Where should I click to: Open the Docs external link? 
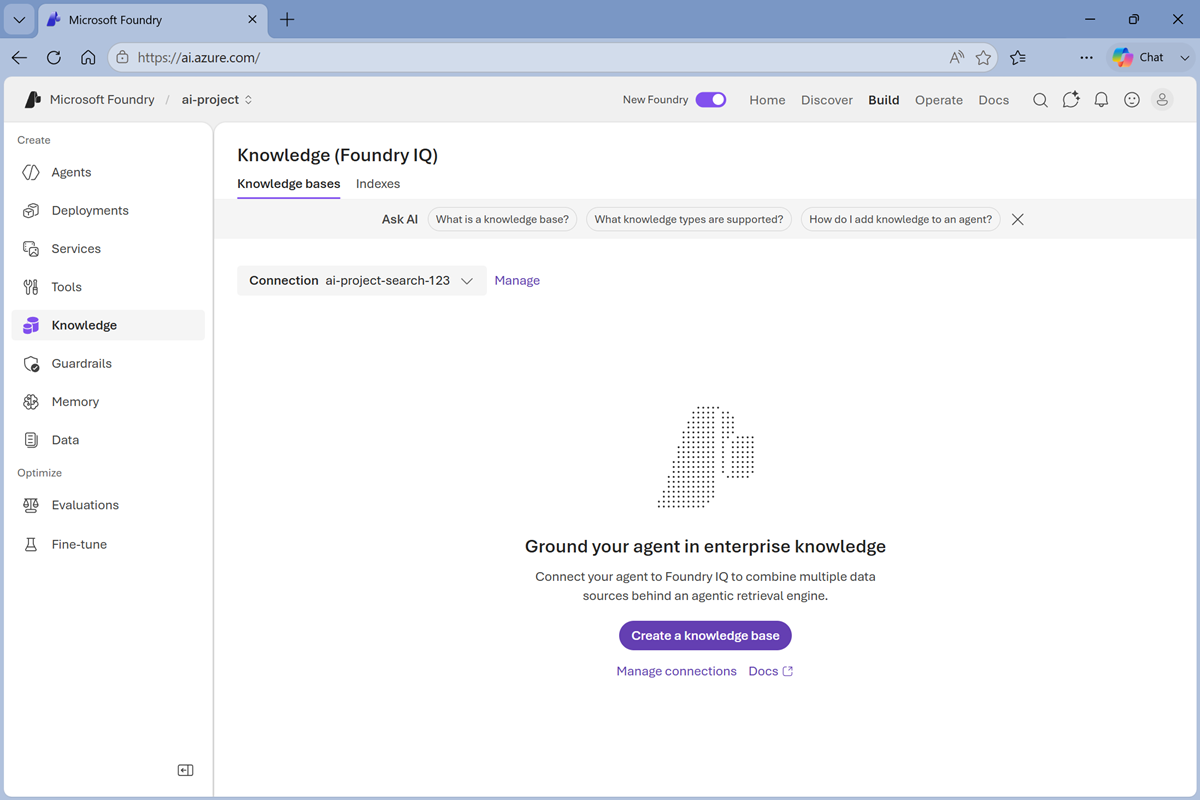pyautogui.click(x=770, y=671)
